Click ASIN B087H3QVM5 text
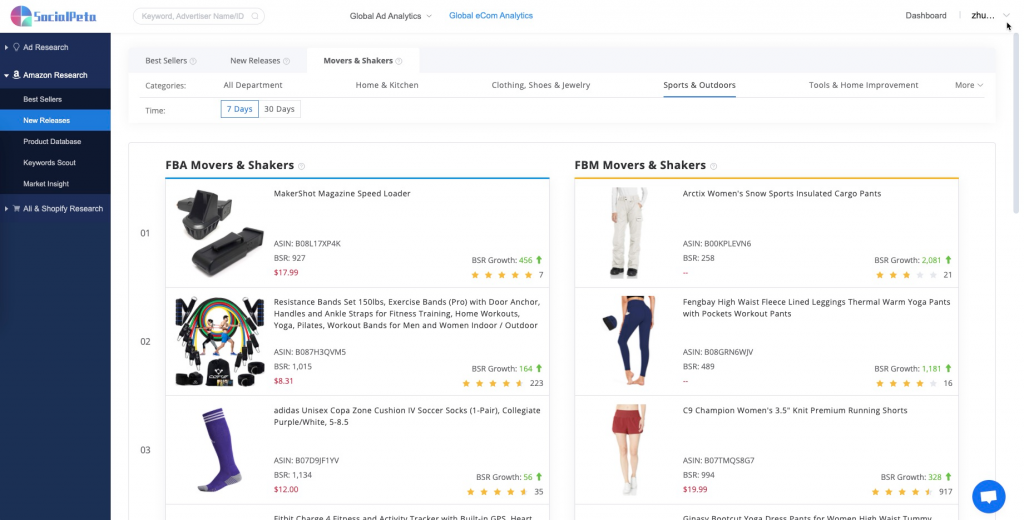Screen dimensions: 1024x520 coord(310,352)
